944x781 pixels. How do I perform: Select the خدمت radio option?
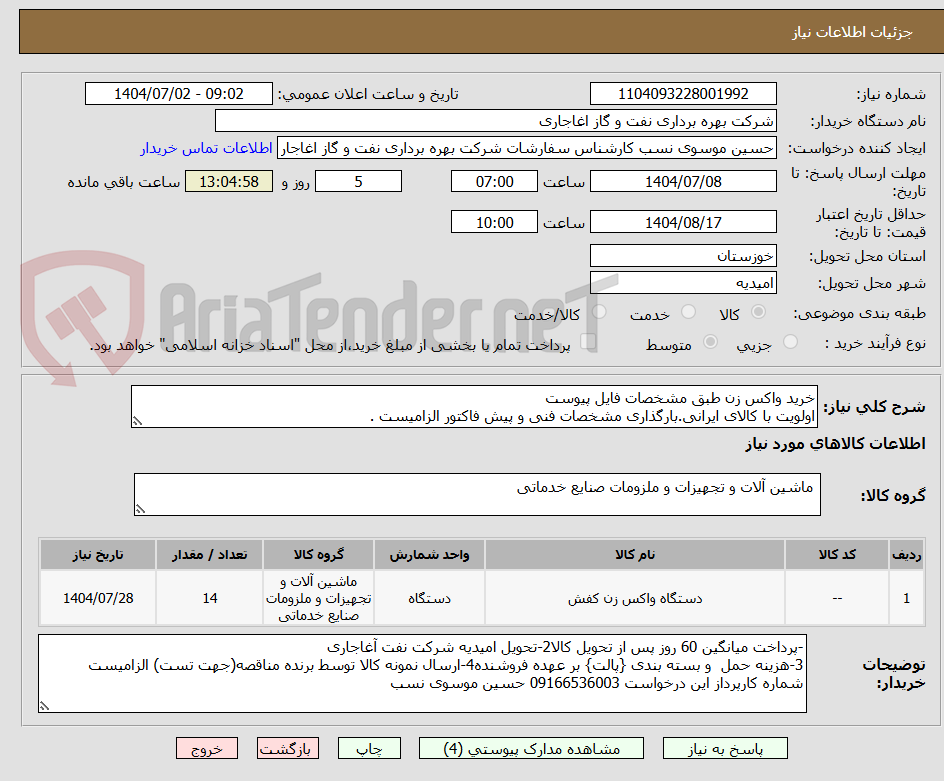(688, 311)
